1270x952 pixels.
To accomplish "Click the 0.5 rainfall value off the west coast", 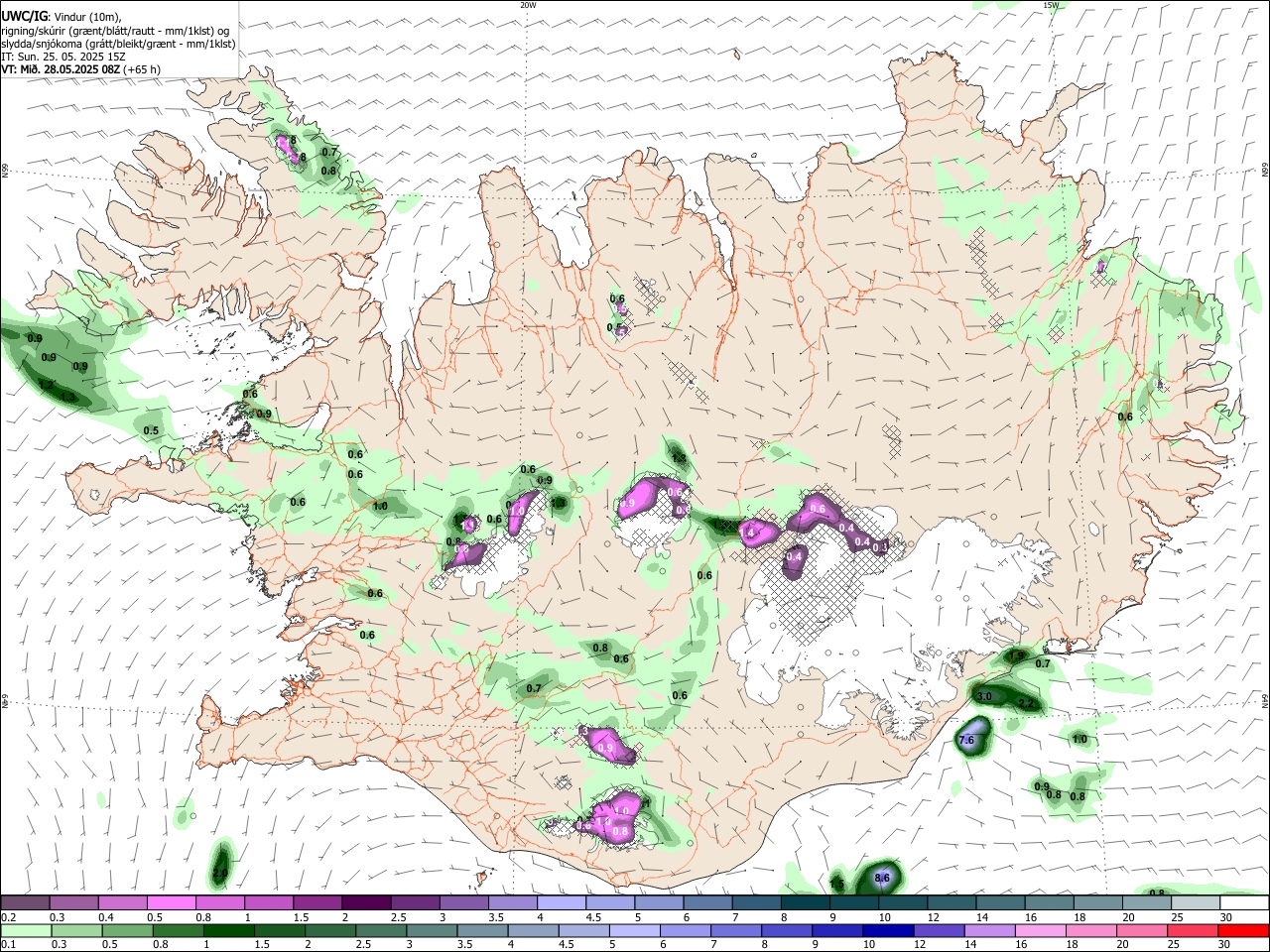I will (x=151, y=430).
